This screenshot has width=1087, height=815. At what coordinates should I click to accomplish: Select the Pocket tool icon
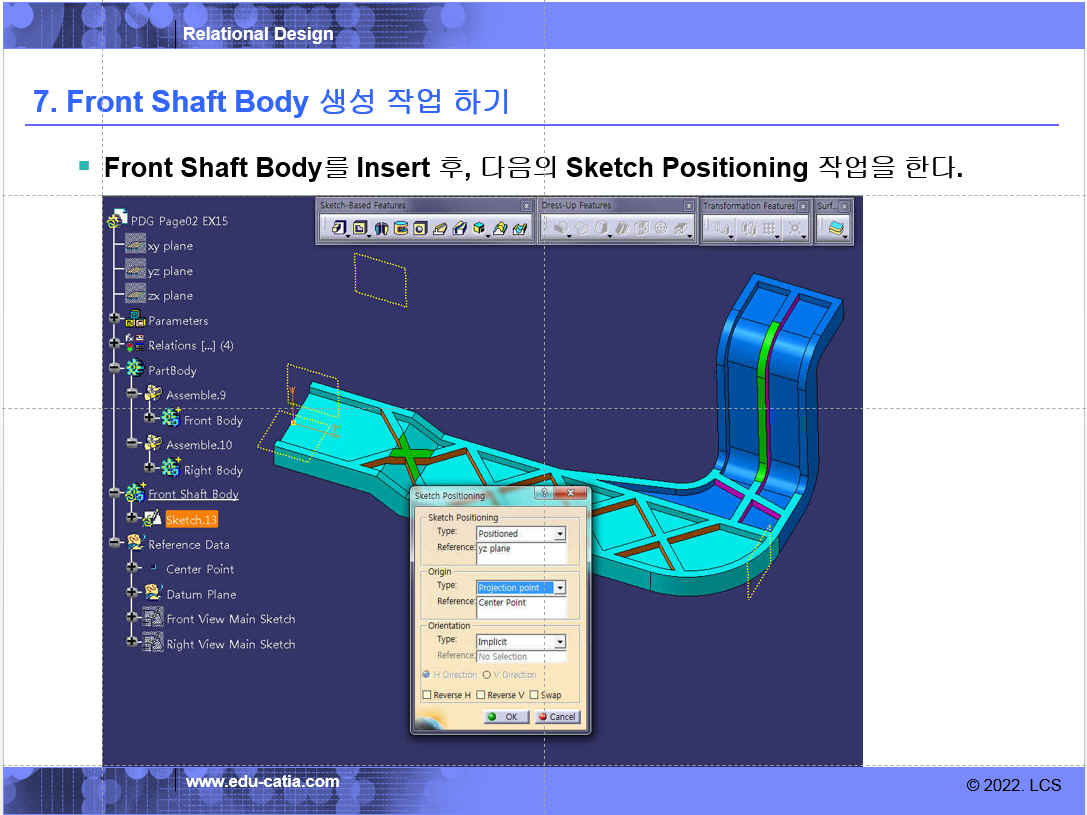[x=359, y=229]
